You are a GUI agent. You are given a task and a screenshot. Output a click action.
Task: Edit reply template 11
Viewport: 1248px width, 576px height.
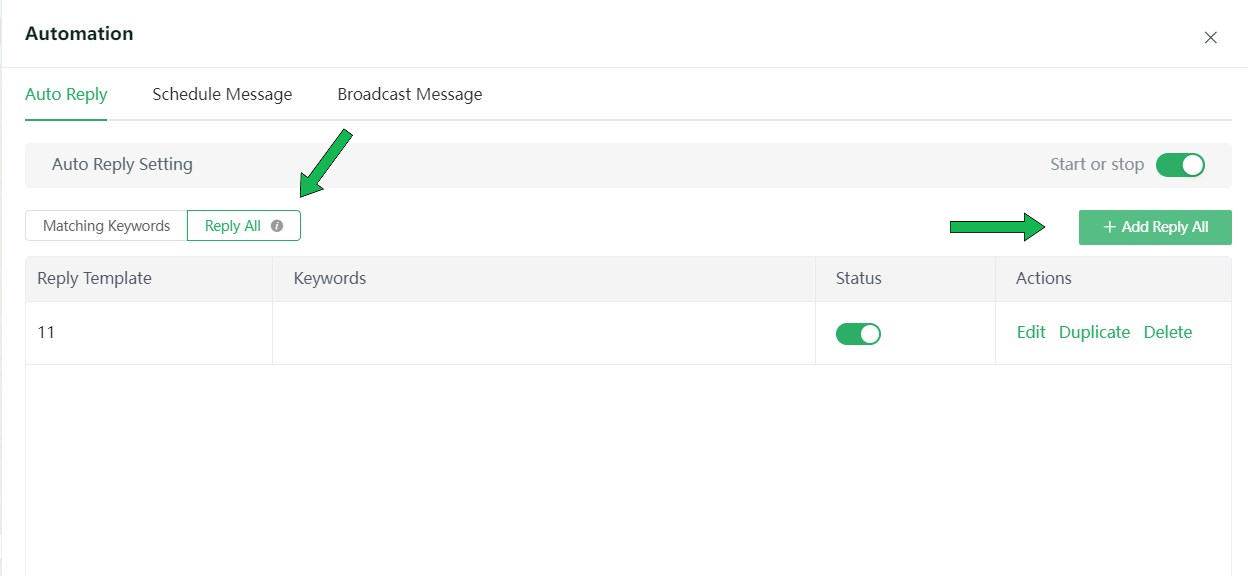[1030, 332]
